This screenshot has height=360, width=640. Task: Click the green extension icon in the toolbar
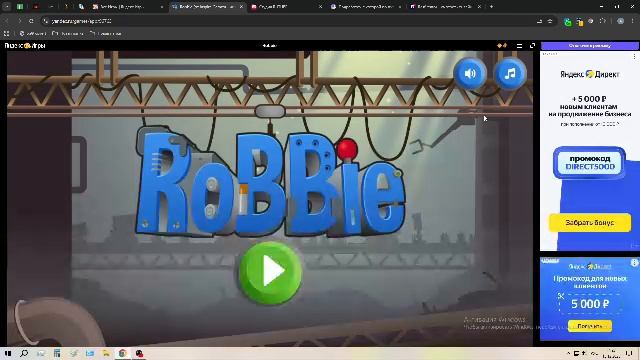pos(567,22)
